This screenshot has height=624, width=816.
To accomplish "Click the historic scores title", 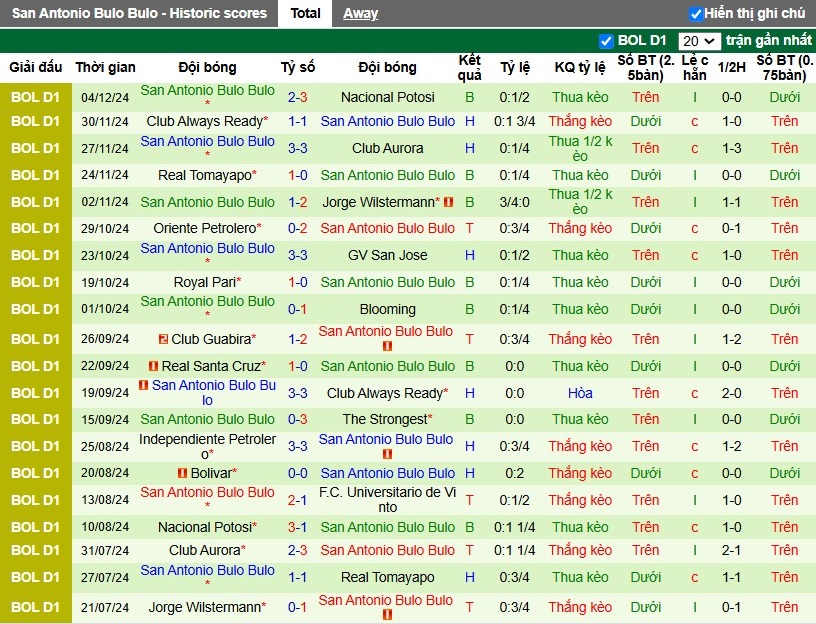I will [139, 13].
